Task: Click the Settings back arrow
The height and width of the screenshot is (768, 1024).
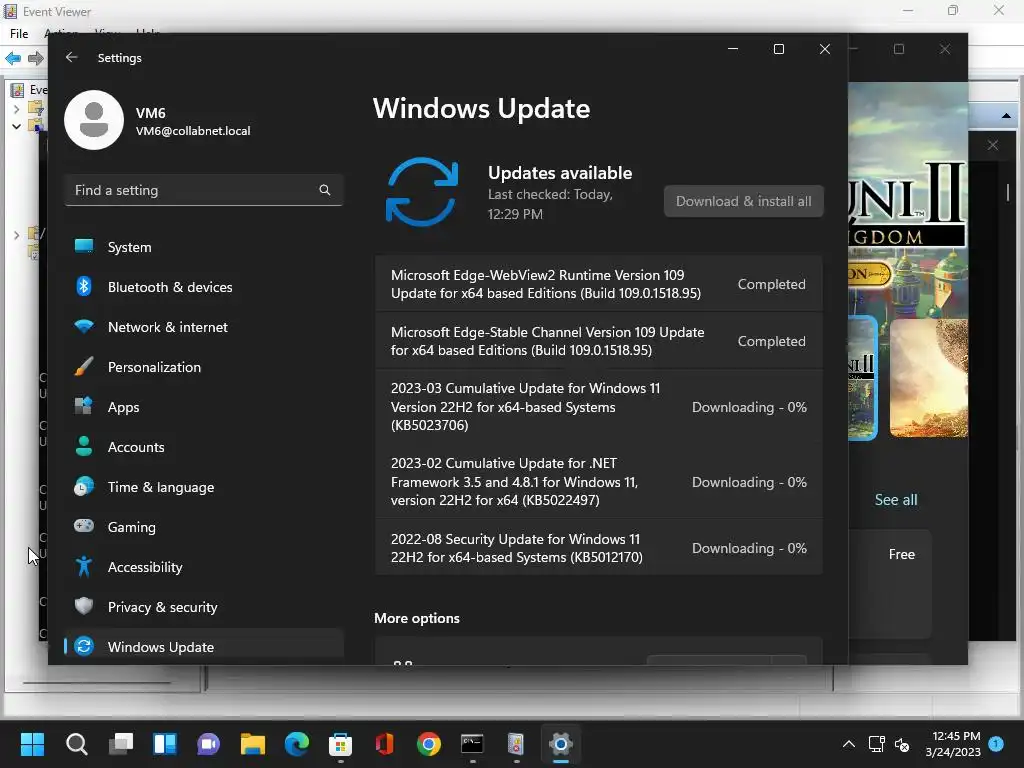Action: 72,57
